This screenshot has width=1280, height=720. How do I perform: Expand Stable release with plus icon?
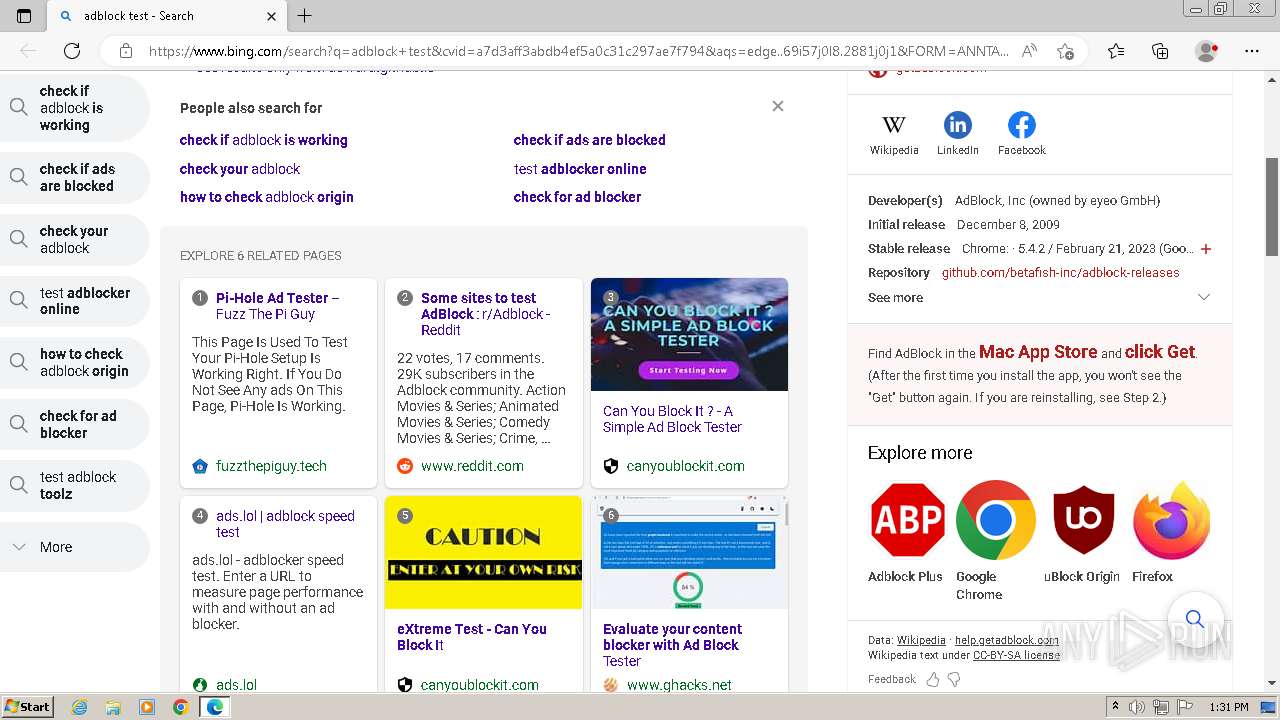click(x=1206, y=249)
